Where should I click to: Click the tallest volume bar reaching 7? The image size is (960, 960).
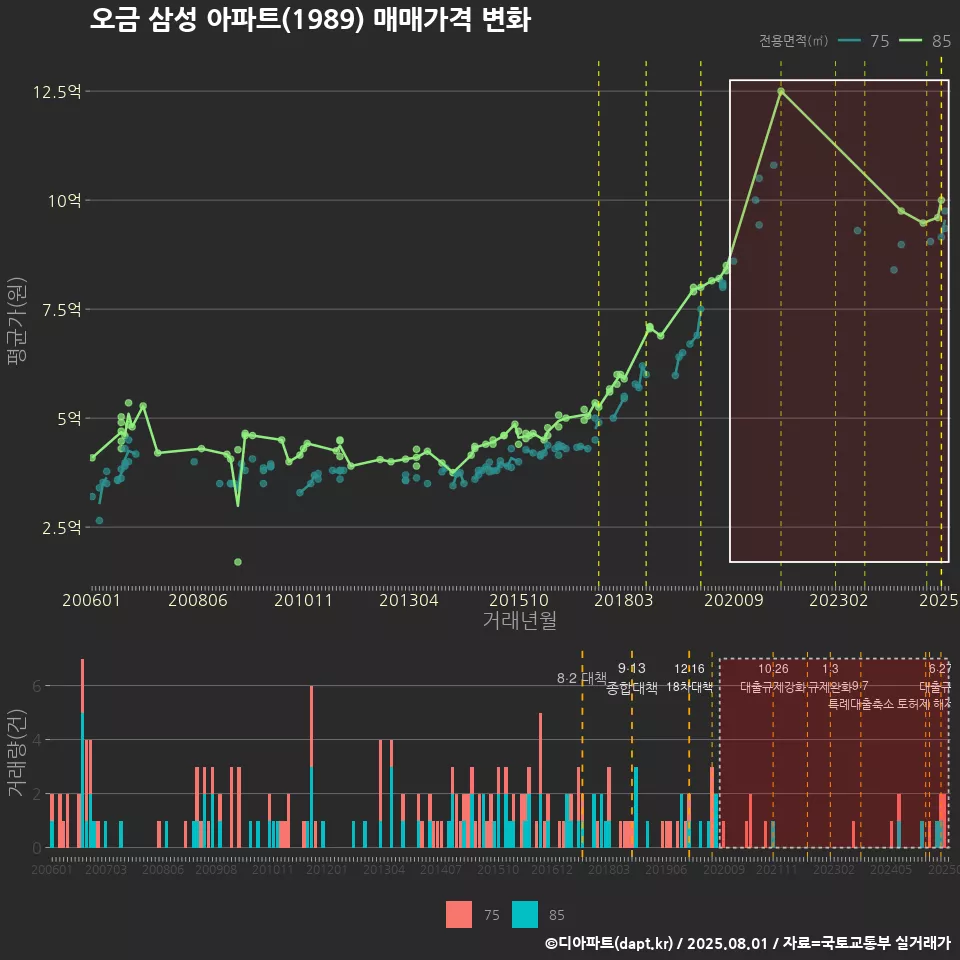(x=83, y=753)
